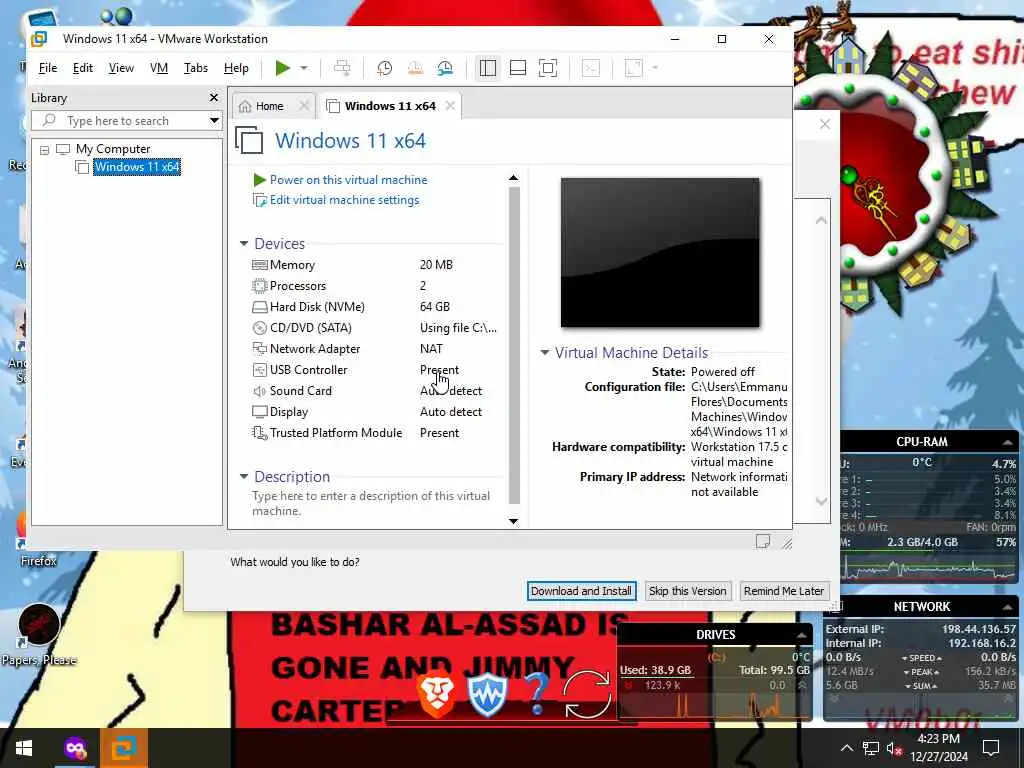Screen dimensions: 1024x768
Task: Collapse the CPU-RAM widget arrow
Action: 1007,442
